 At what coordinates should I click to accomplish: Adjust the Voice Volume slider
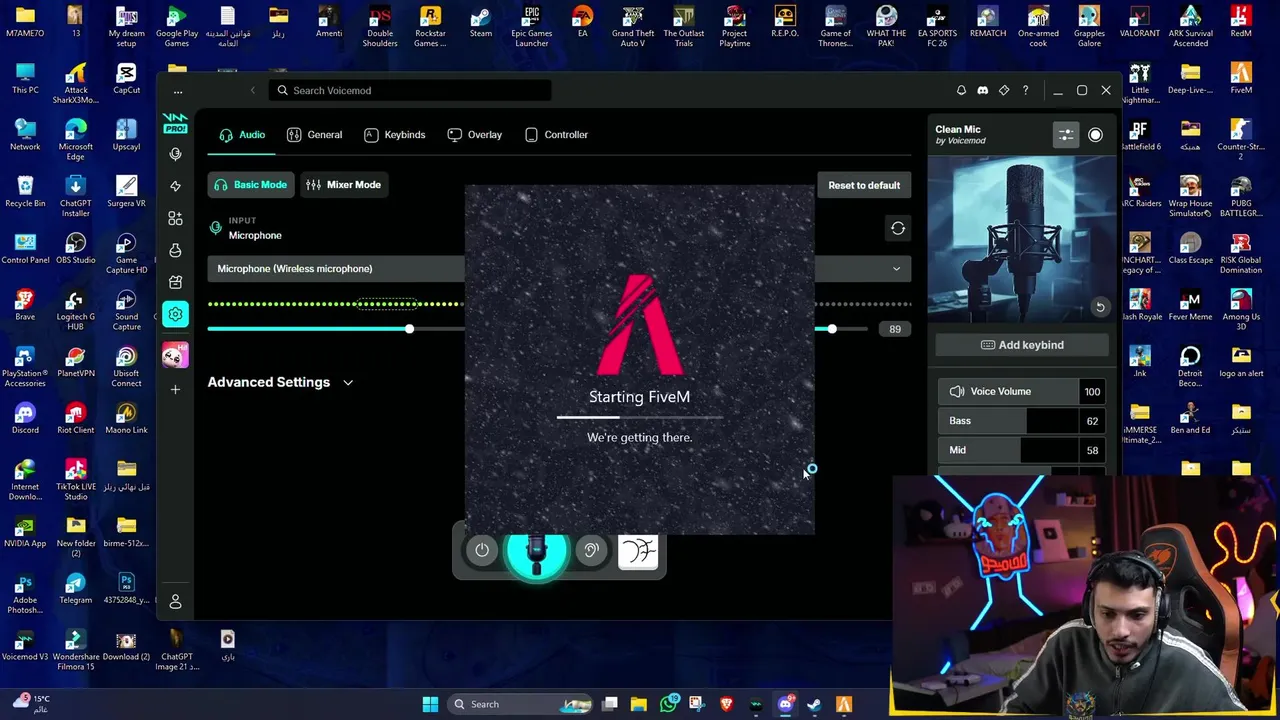tap(1008, 391)
